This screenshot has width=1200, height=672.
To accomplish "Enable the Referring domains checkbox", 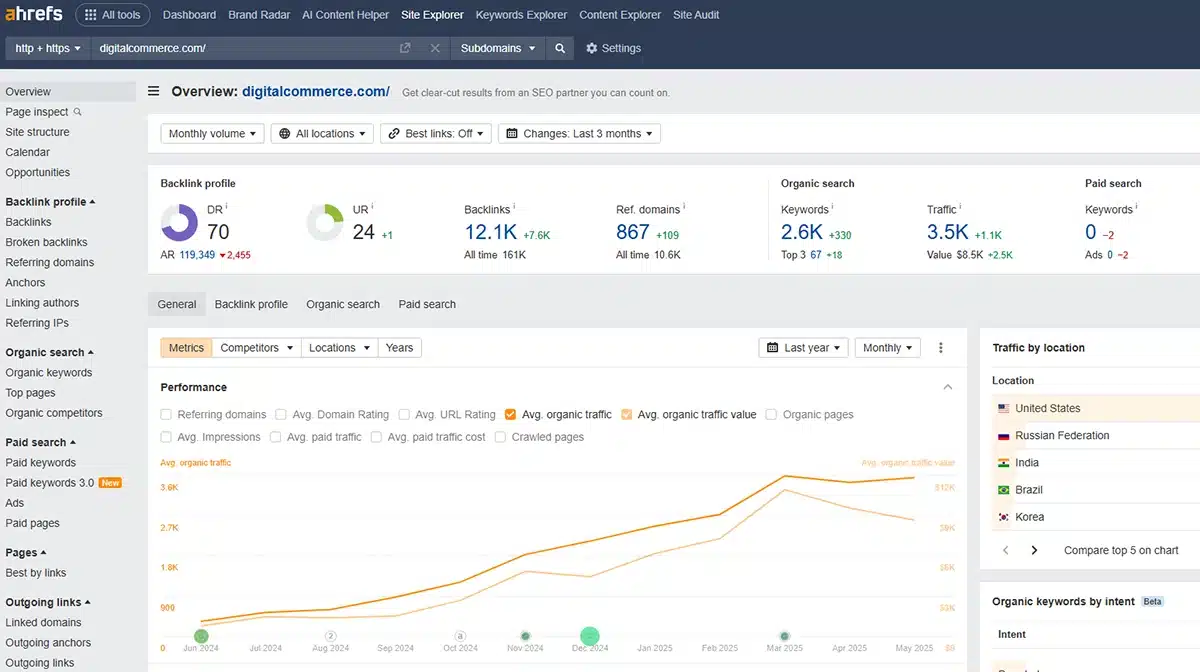I will pos(166,414).
